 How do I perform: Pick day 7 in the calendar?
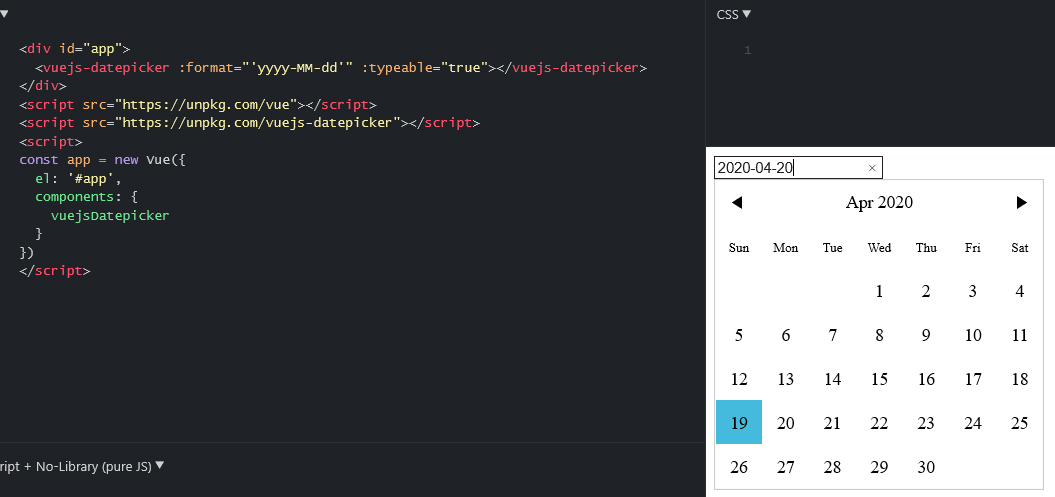pos(833,335)
